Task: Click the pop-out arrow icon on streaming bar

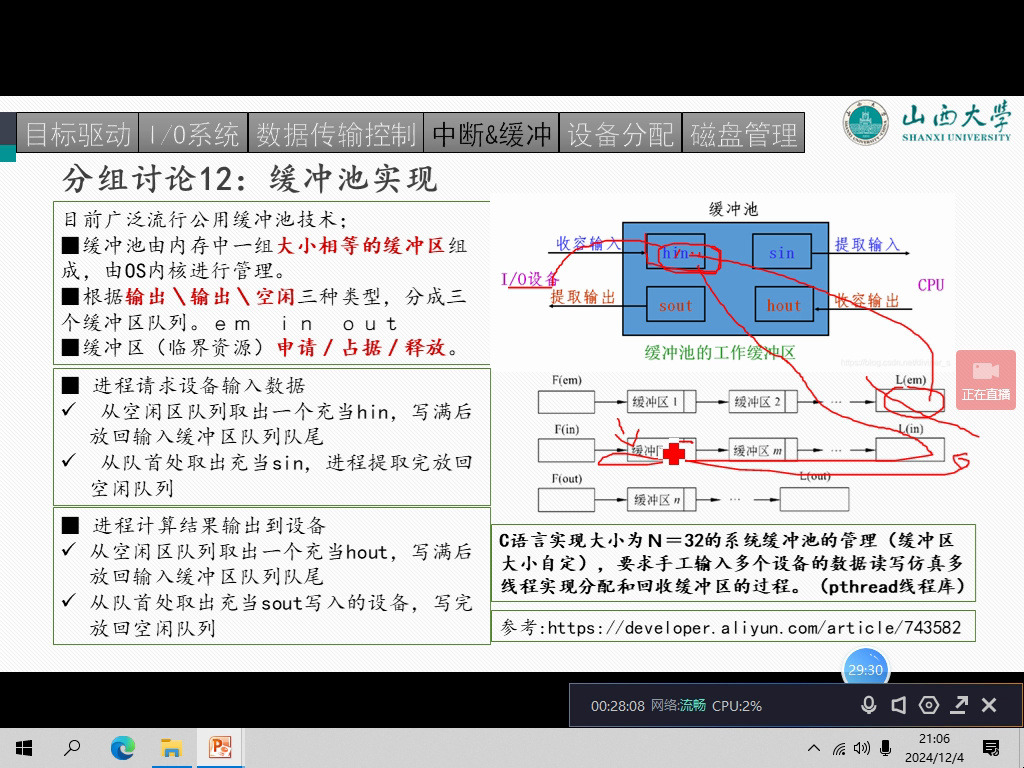Action: 959,705
